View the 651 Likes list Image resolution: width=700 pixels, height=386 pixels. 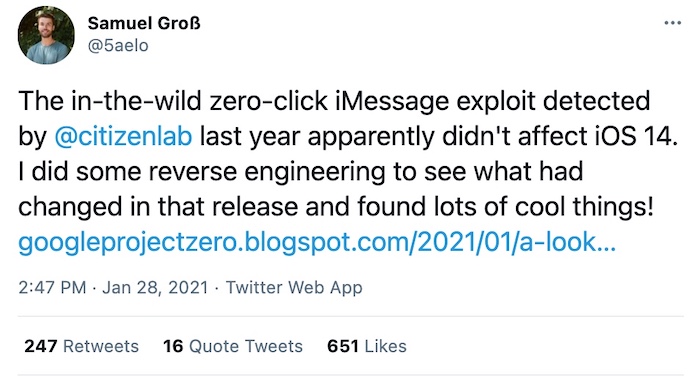tap(367, 346)
